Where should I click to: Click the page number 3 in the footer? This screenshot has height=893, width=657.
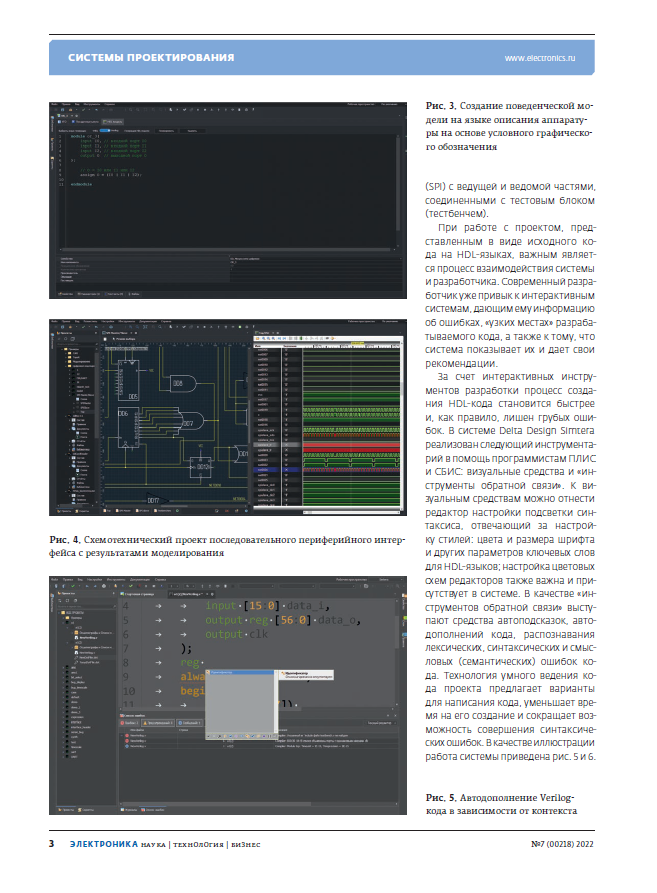point(52,843)
